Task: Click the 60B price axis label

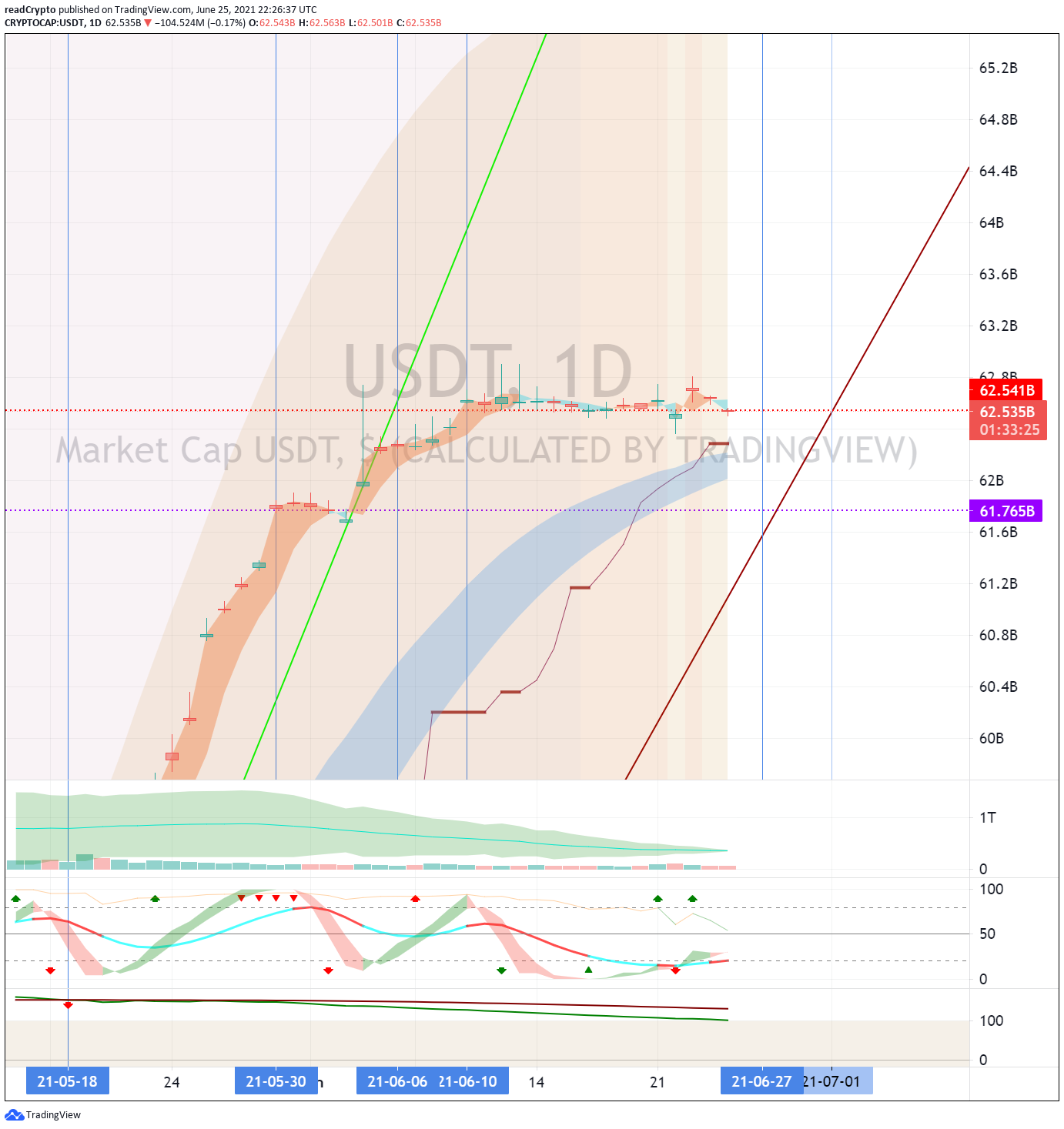Action: [992, 738]
